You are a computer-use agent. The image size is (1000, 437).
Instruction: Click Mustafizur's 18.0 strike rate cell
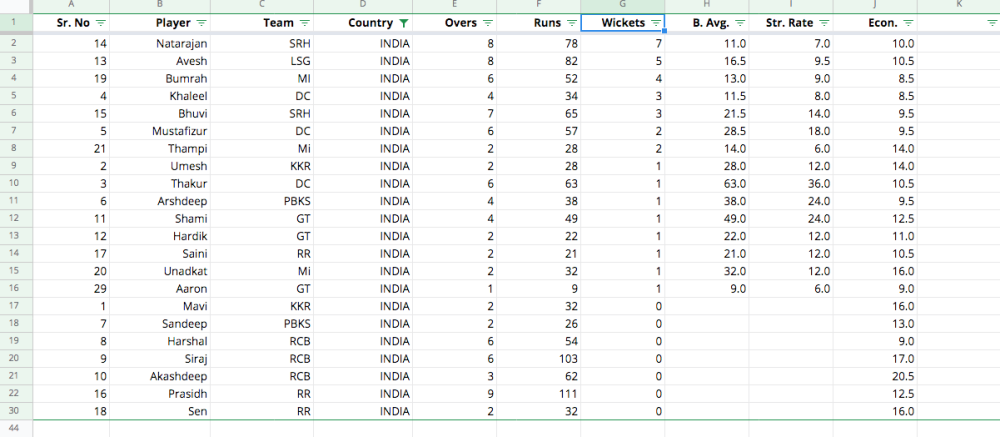[x=791, y=131]
